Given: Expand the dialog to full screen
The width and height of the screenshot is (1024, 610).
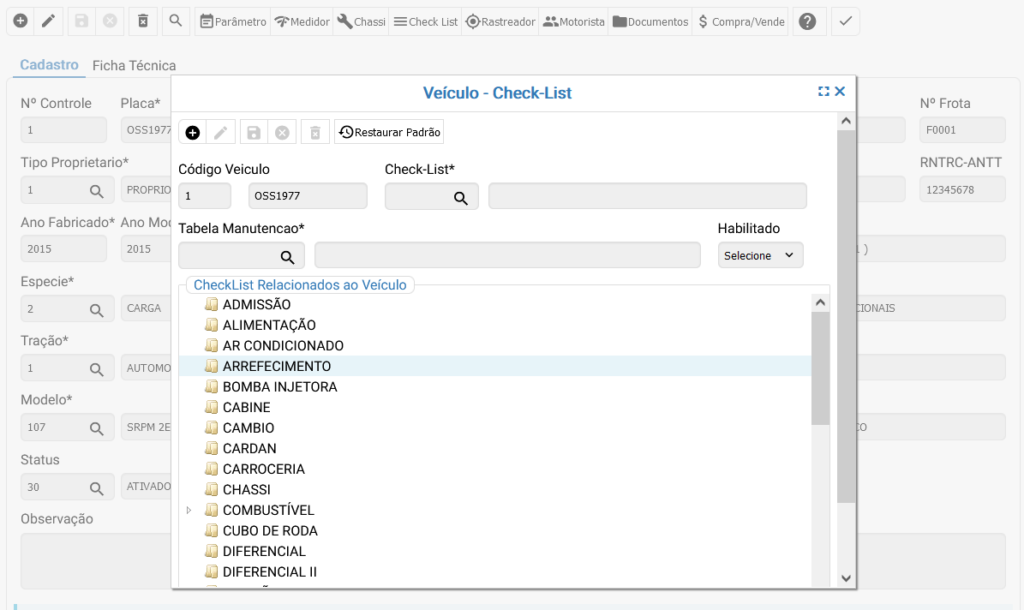Looking at the screenshot, I should (823, 91).
